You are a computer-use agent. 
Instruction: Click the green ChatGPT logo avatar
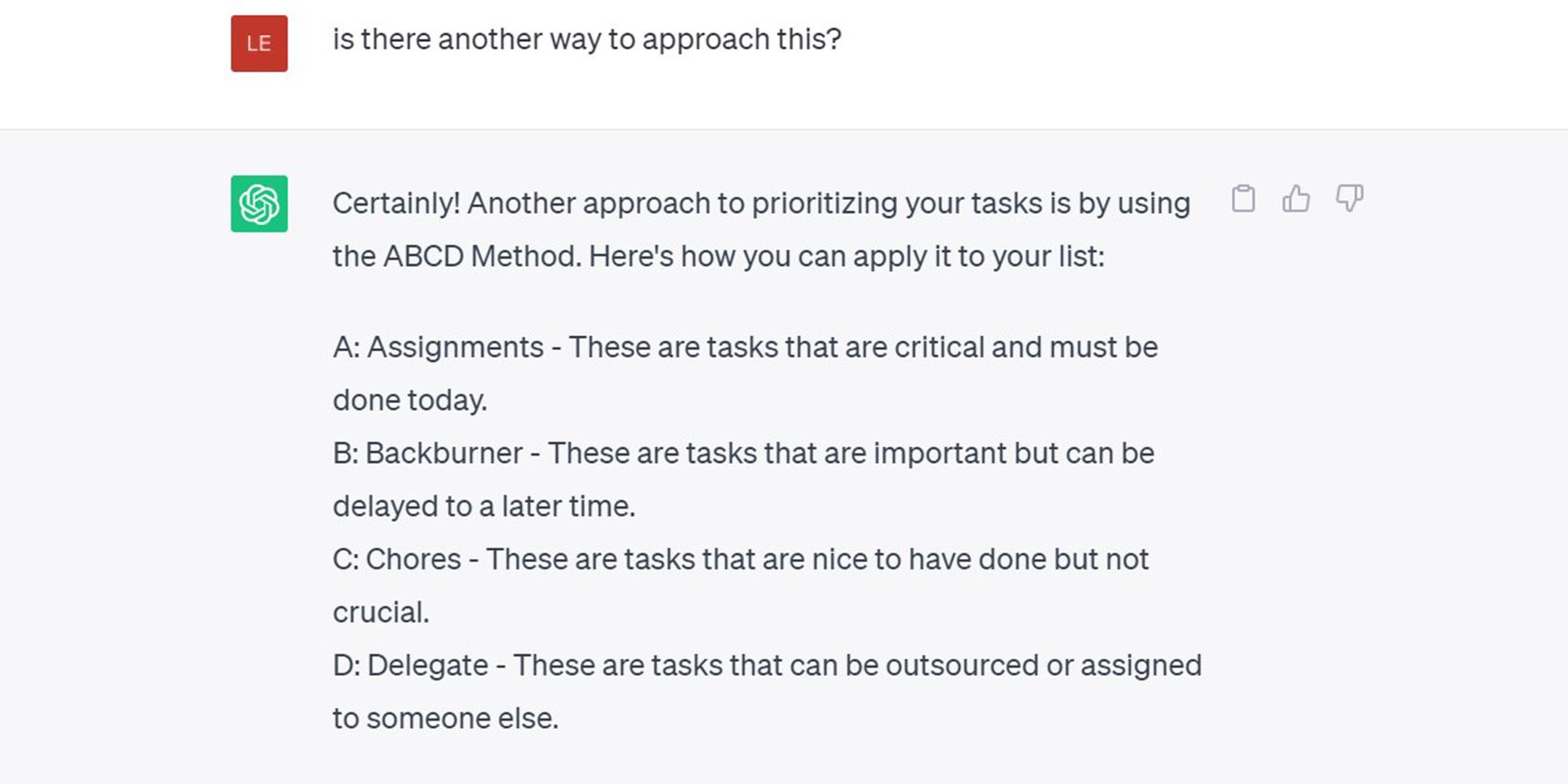click(259, 203)
